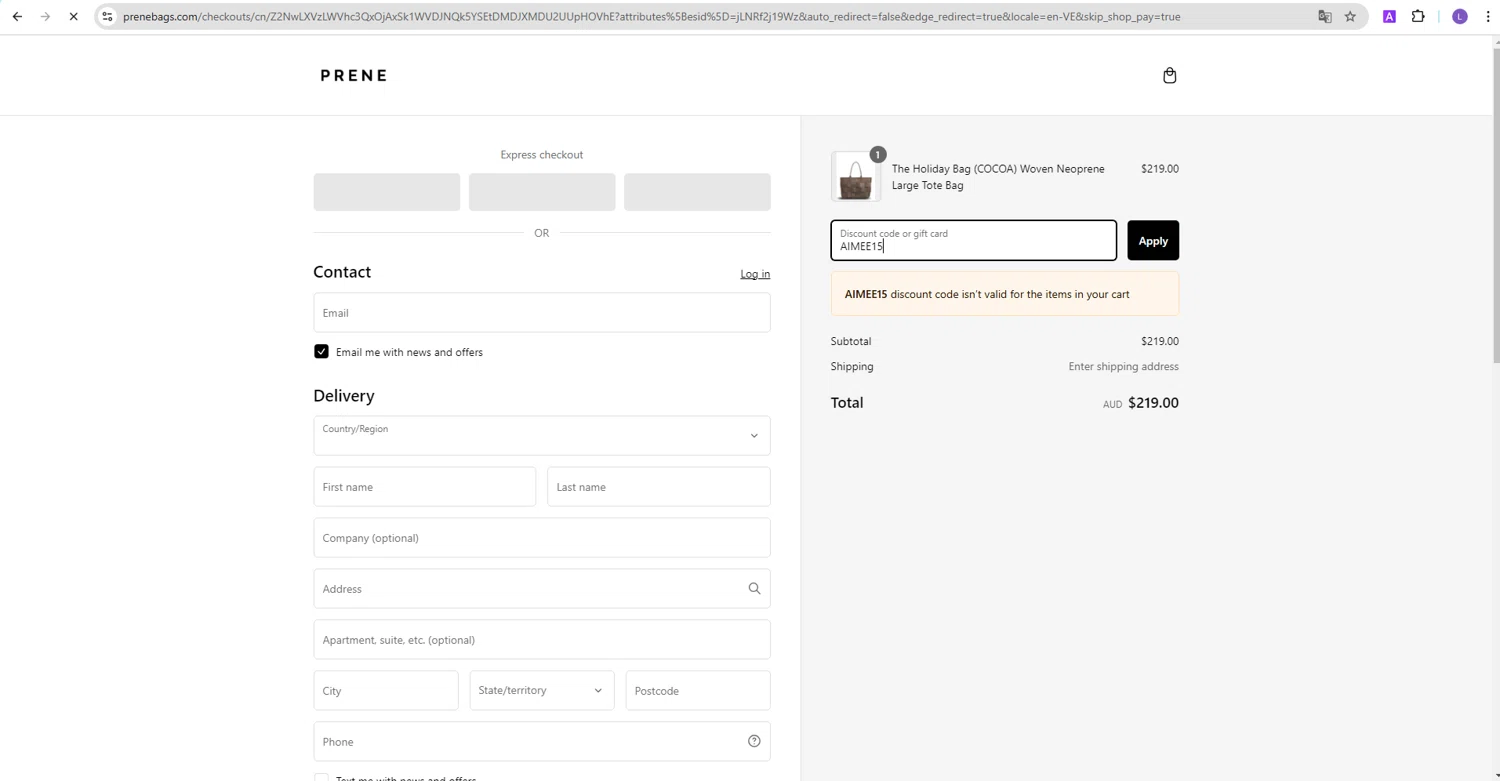Show phone number help question icon
Viewport: 1500px width, 781px height.
coord(754,741)
